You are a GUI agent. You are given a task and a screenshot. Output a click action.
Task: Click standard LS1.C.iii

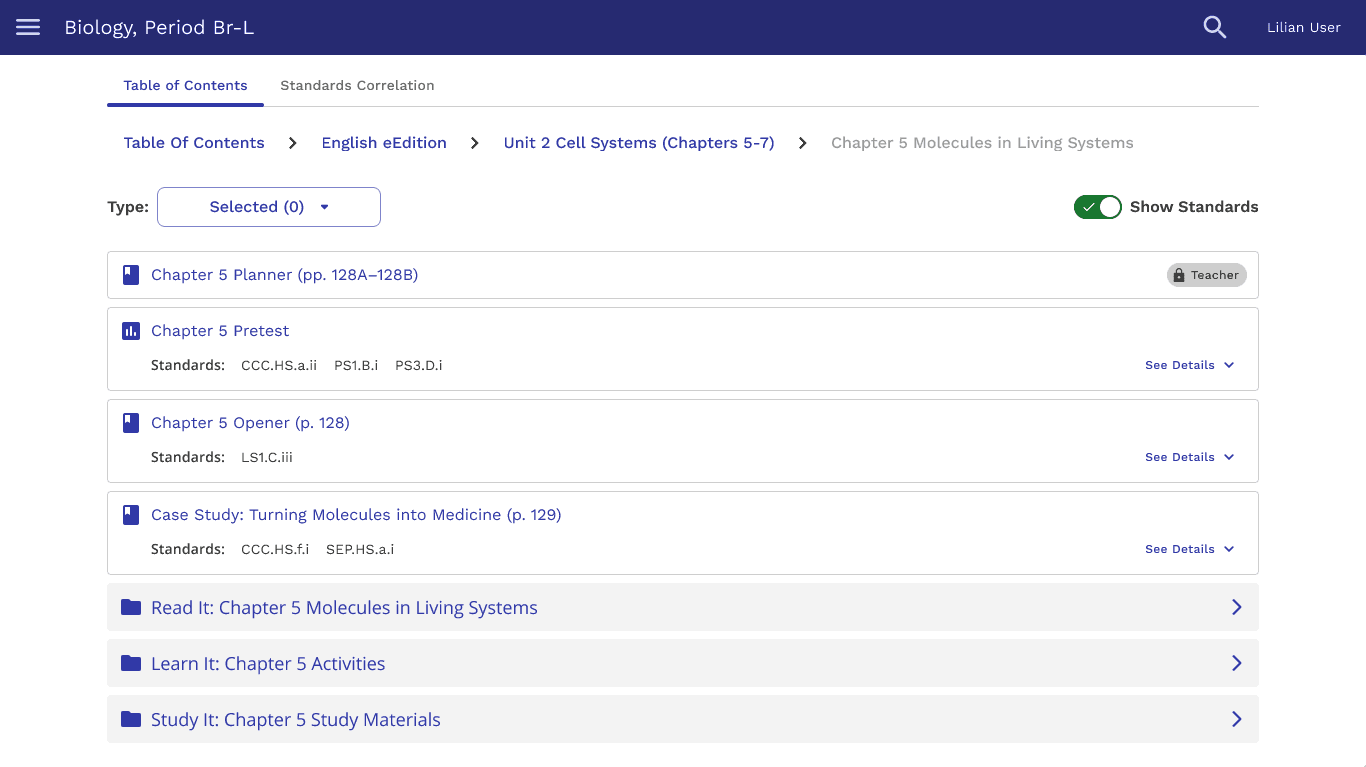point(267,457)
